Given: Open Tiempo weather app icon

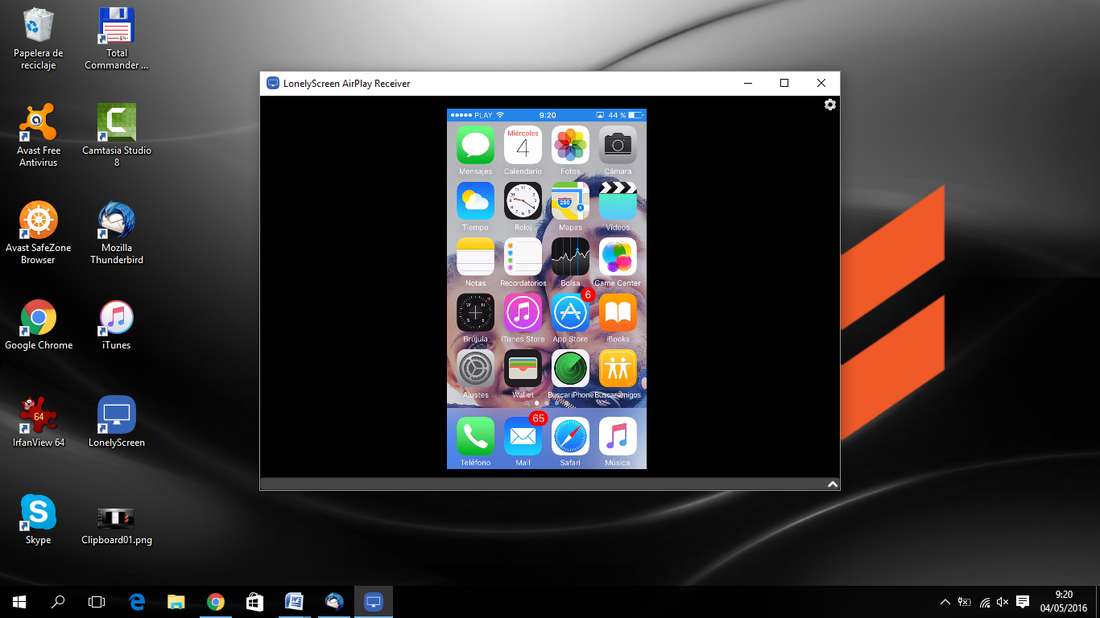Looking at the screenshot, I should tap(475, 201).
